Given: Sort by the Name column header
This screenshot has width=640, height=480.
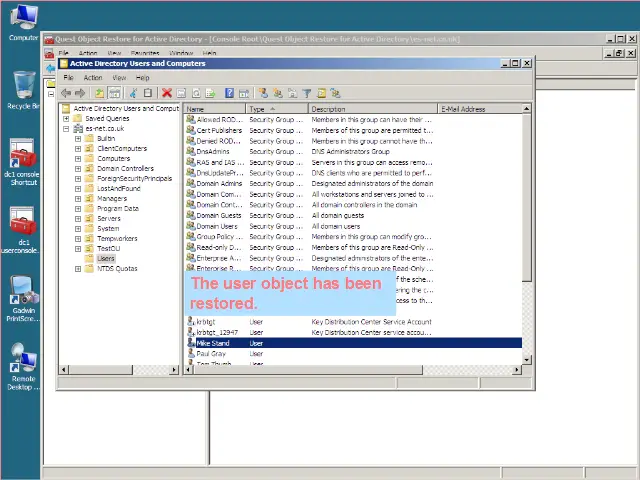Looking at the screenshot, I should point(215,109).
